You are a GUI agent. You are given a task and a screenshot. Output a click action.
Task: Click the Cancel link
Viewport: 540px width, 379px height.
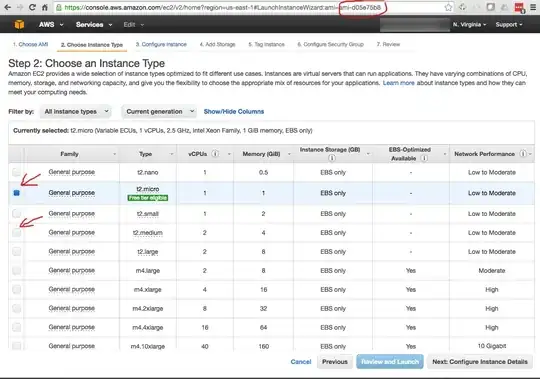[x=301, y=362]
